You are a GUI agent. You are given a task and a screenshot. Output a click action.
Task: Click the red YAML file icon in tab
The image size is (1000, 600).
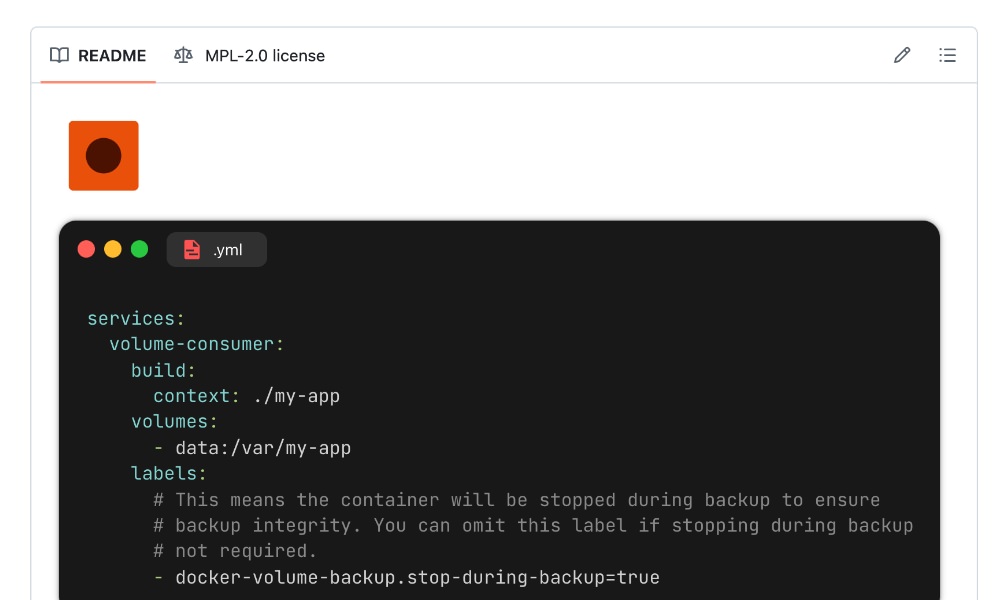[x=192, y=249]
